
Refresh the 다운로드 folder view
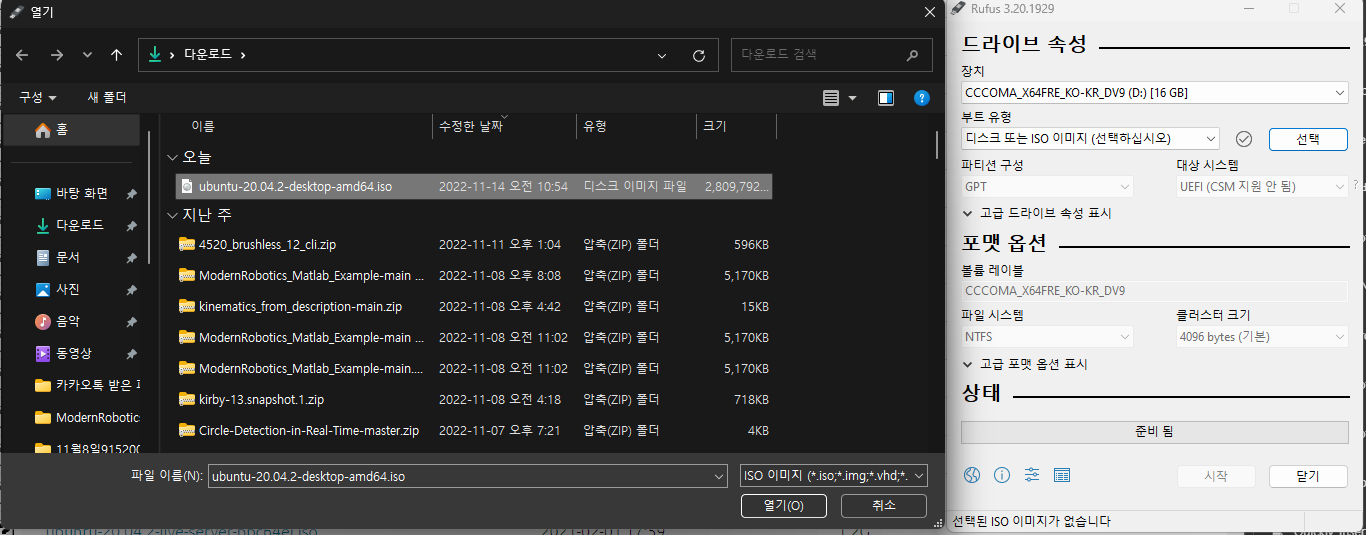[x=699, y=56]
